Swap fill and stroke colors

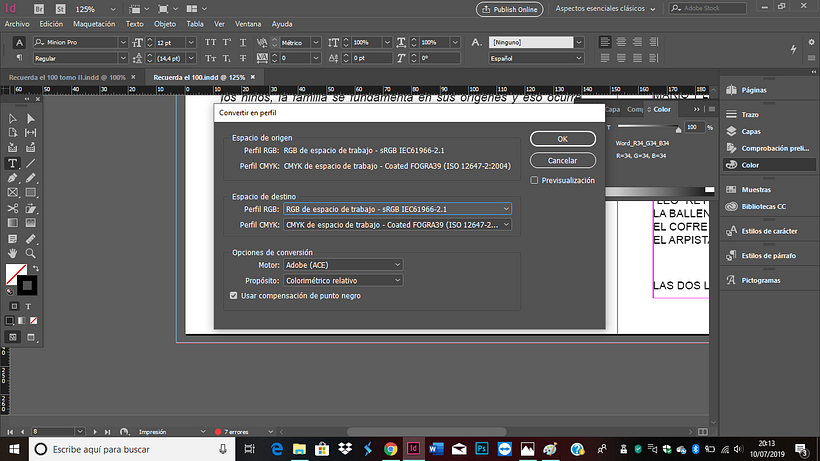click(36, 268)
